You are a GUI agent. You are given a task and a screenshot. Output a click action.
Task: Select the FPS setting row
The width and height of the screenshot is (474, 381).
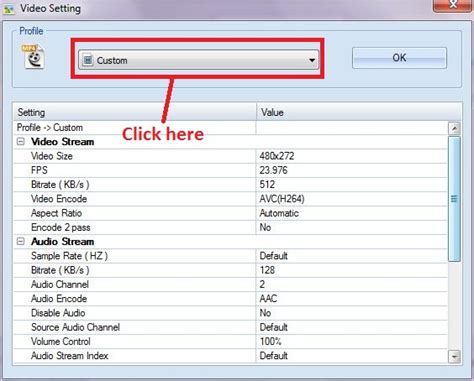pyautogui.click(x=231, y=170)
